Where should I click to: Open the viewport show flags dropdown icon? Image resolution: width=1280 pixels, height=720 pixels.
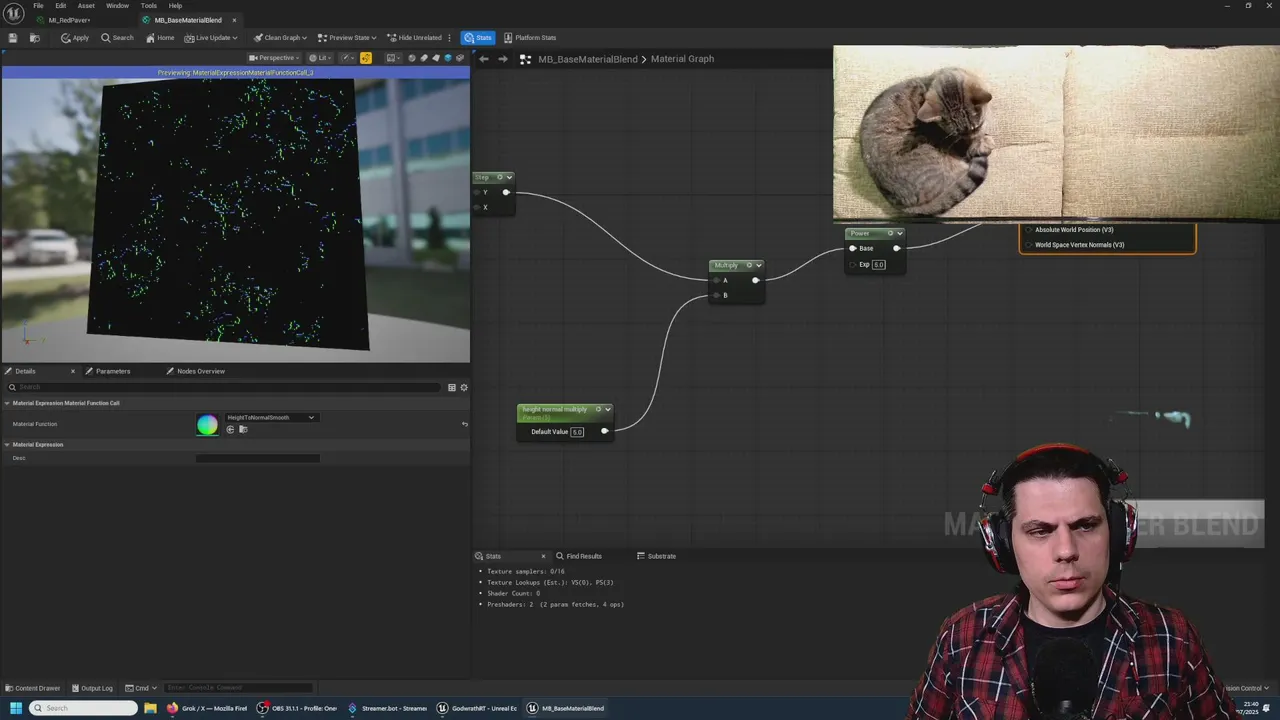(347, 58)
